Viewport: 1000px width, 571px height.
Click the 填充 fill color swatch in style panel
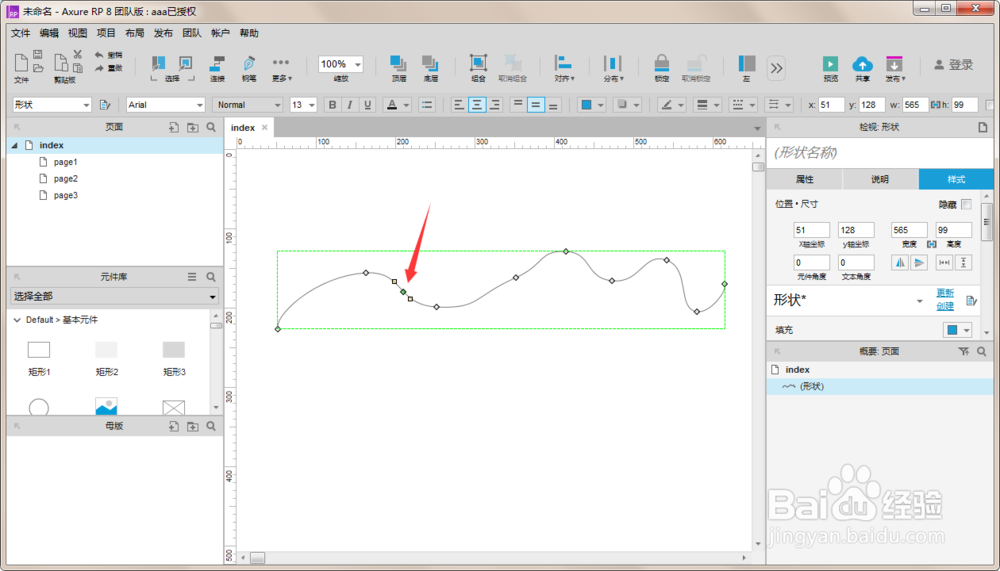[x=952, y=330]
